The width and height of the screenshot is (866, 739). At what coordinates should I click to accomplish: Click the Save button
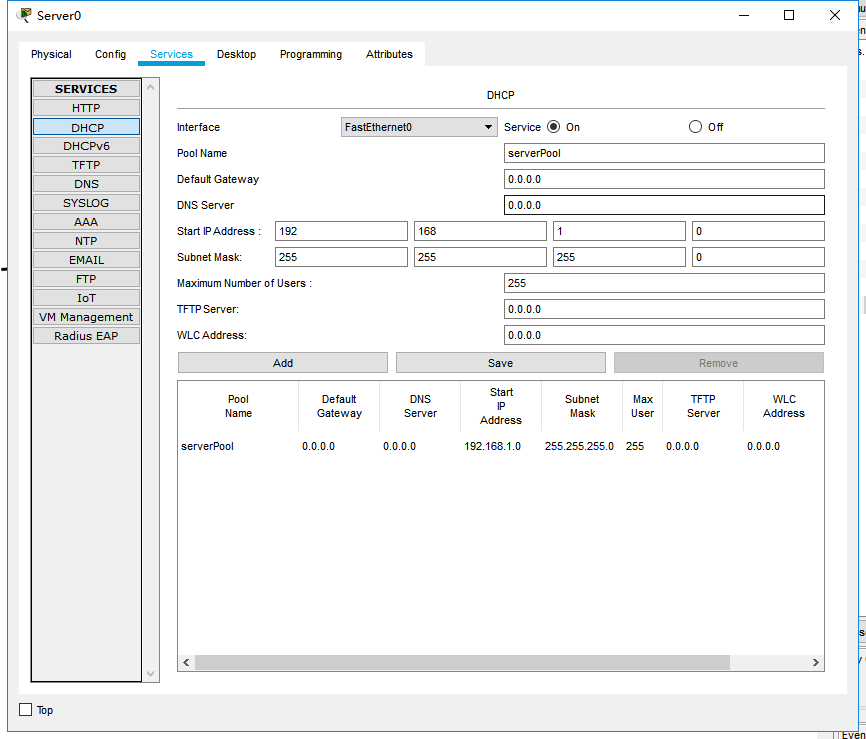coord(500,363)
